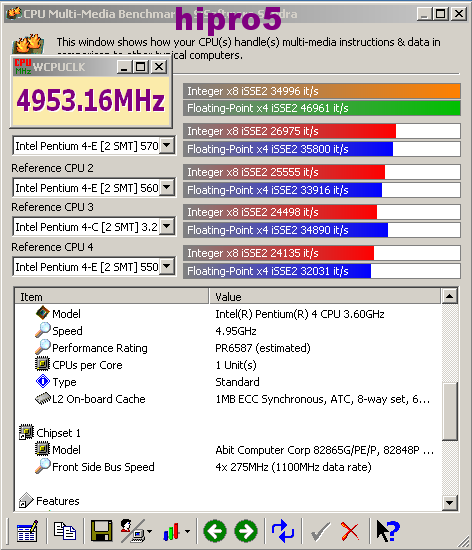Go back with the green left arrow
Screen dimensions: 472x550
pos(215,531)
